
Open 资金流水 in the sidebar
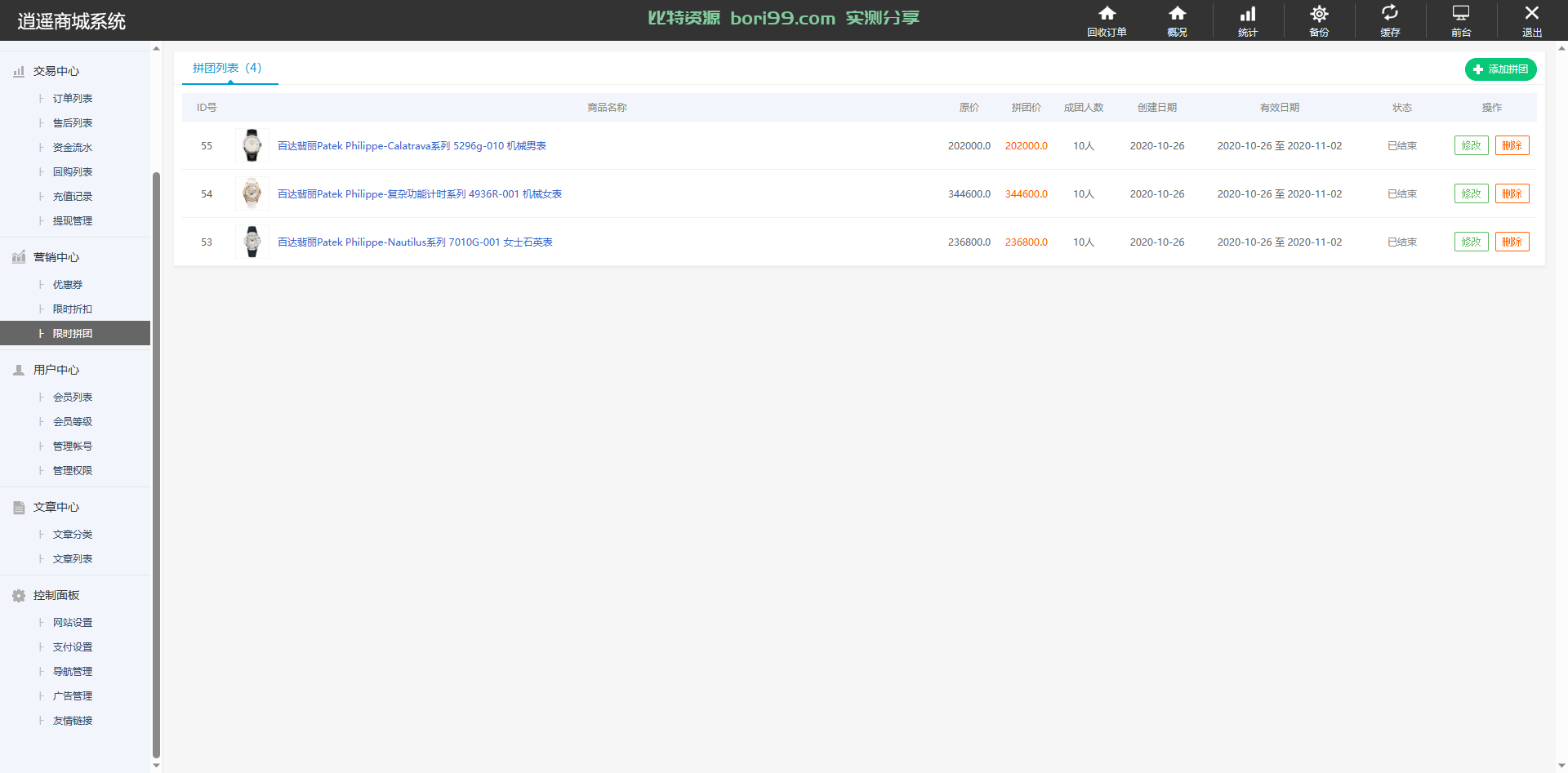(x=73, y=148)
